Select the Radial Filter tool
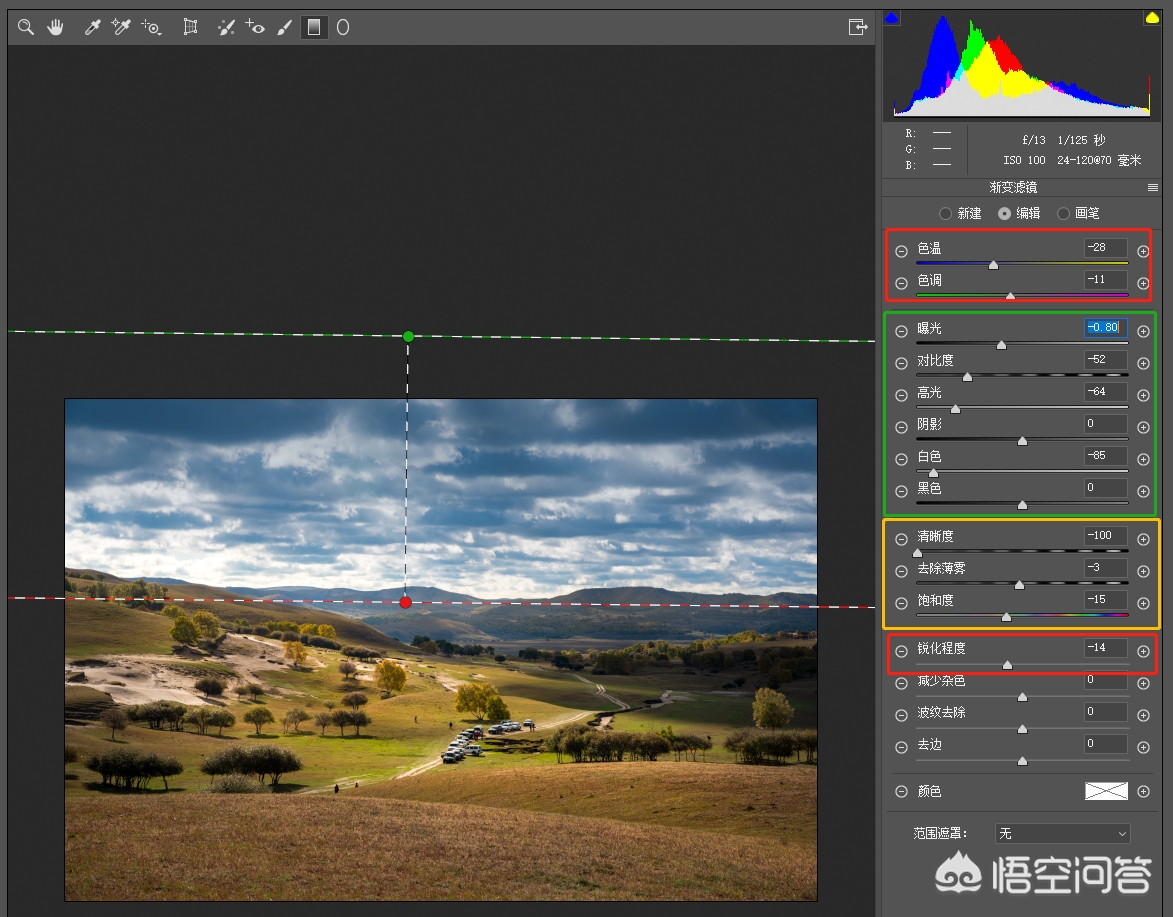1173x917 pixels. coord(343,28)
